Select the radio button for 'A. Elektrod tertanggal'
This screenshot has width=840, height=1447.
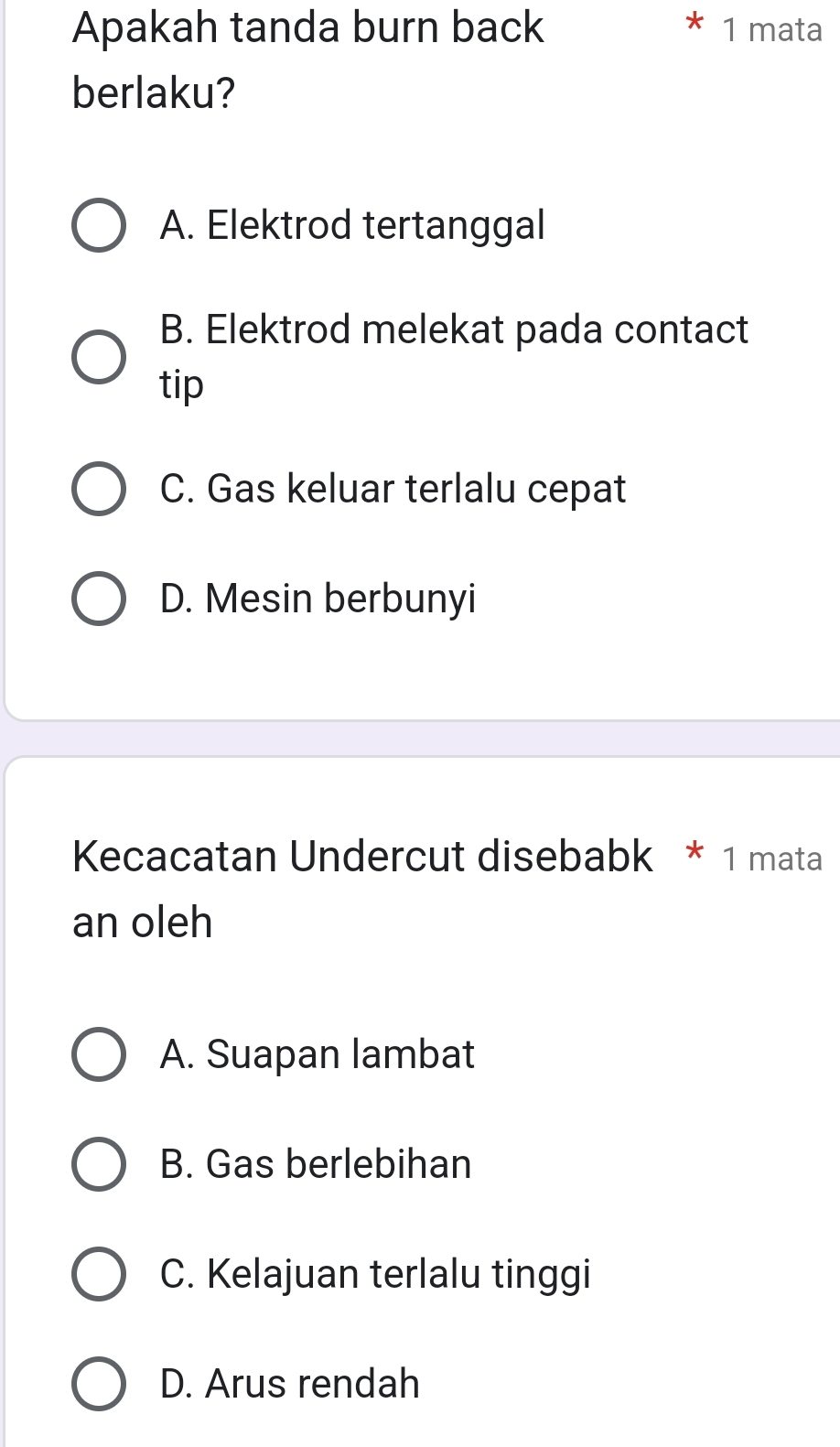(99, 225)
